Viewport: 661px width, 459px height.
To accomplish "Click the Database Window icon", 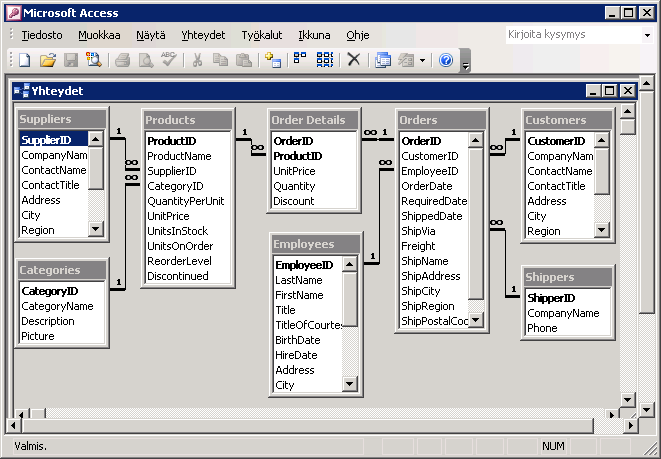I will pyautogui.click(x=383, y=60).
